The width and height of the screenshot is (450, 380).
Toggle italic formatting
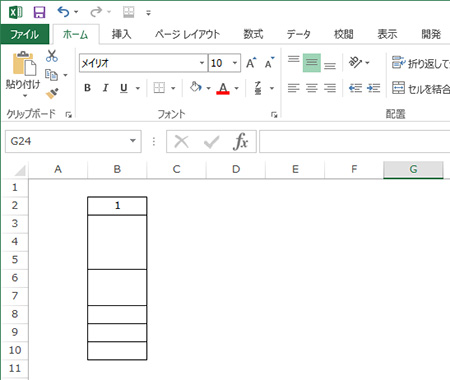pyautogui.click(x=105, y=88)
